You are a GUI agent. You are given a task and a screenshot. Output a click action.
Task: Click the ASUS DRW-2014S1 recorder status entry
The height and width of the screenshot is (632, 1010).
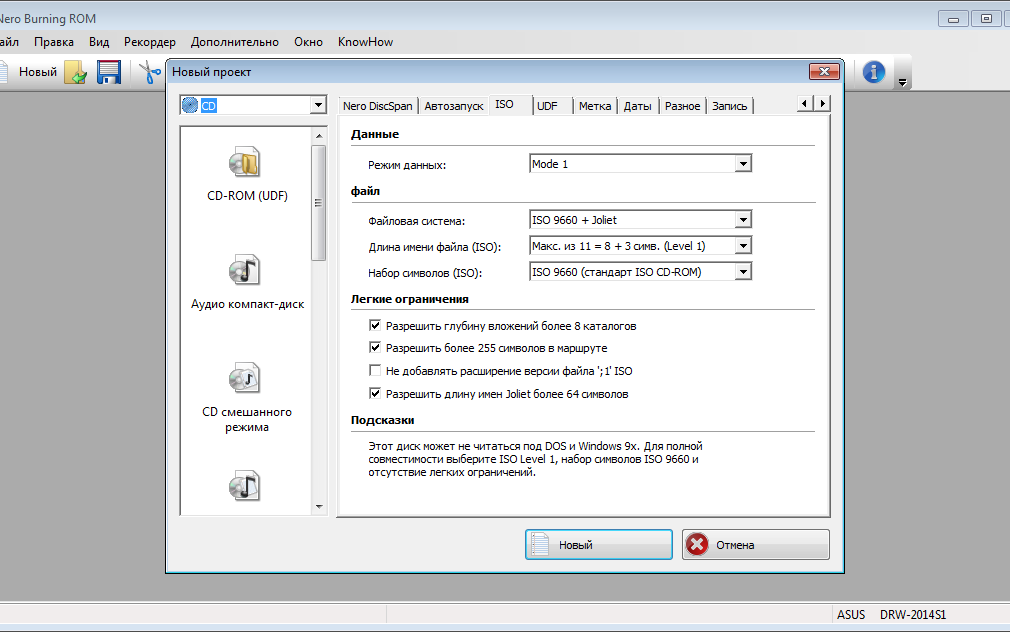click(891, 615)
